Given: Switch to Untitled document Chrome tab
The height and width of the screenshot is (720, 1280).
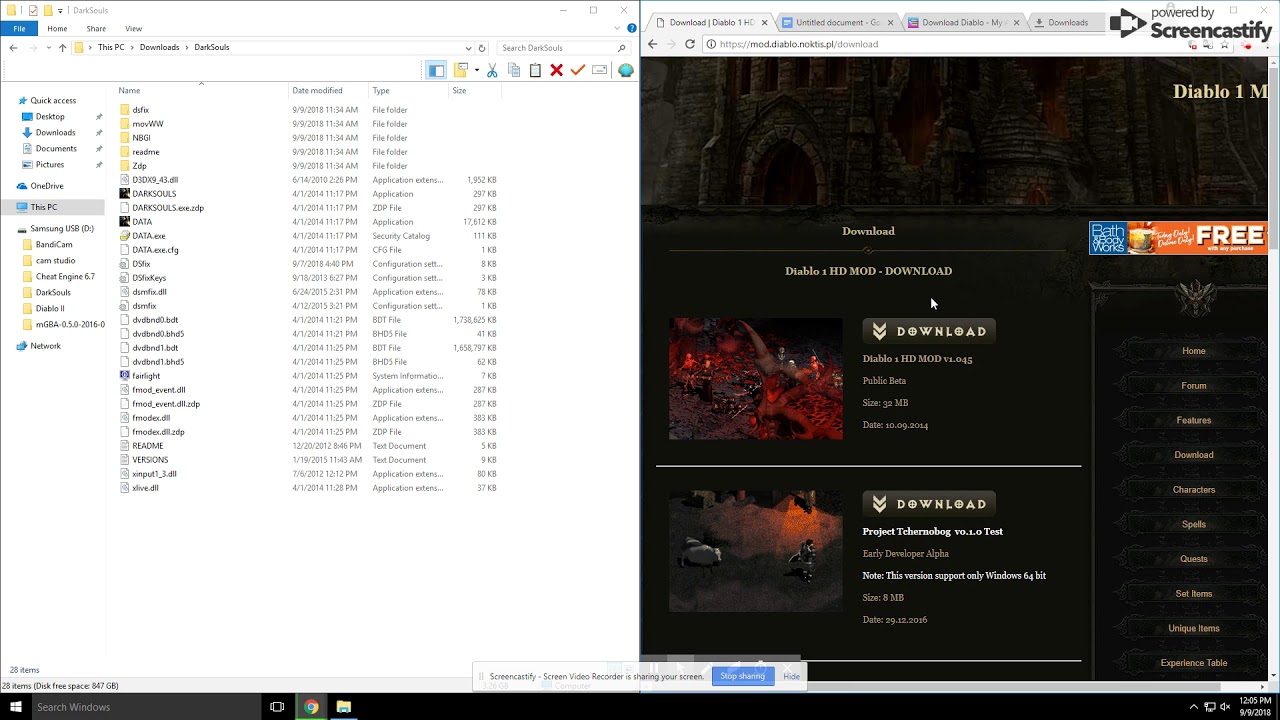Looking at the screenshot, I should click(x=838, y=22).
